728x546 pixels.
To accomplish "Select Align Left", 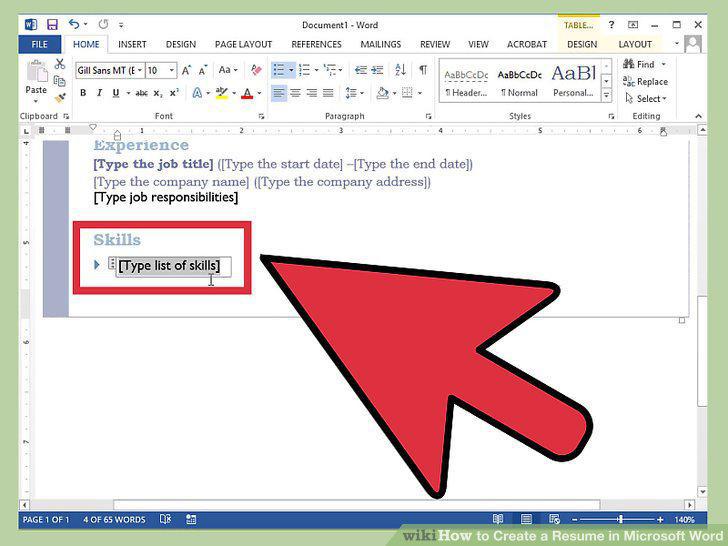I will tap(279, 93).
